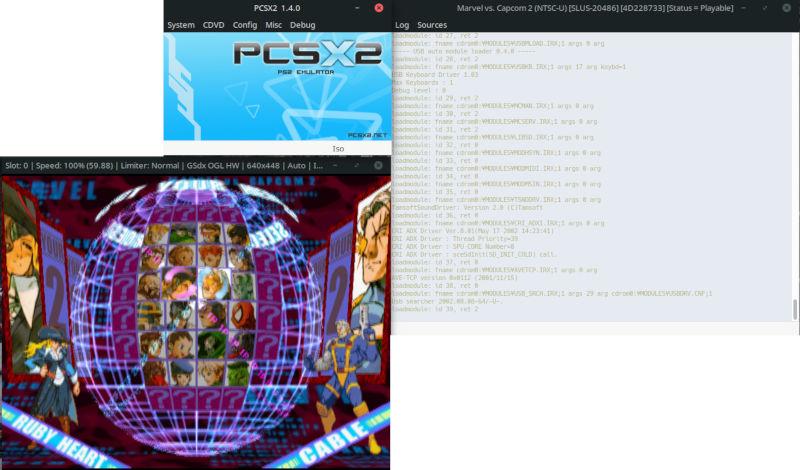Close the PCSX2 1.4.0 window

(376, 8)
